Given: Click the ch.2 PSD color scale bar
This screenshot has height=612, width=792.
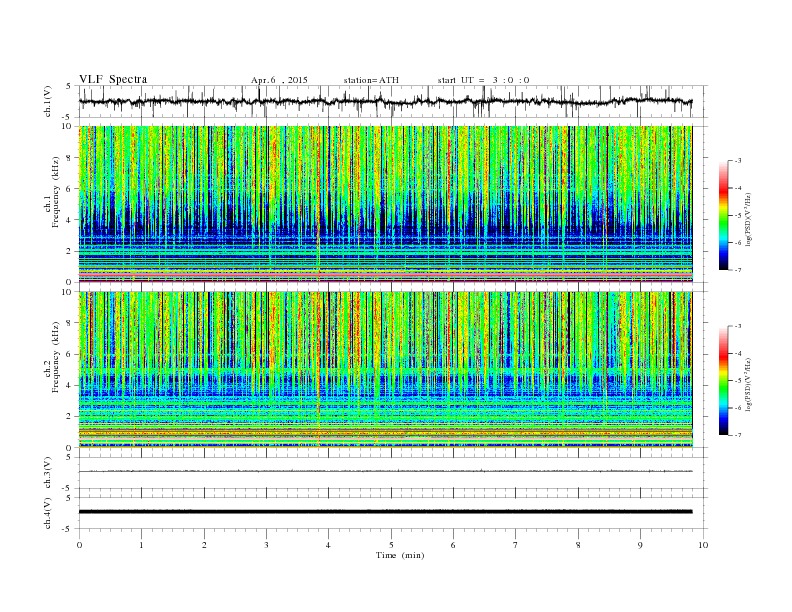Looking at the screenshot, I should (724, 381).
